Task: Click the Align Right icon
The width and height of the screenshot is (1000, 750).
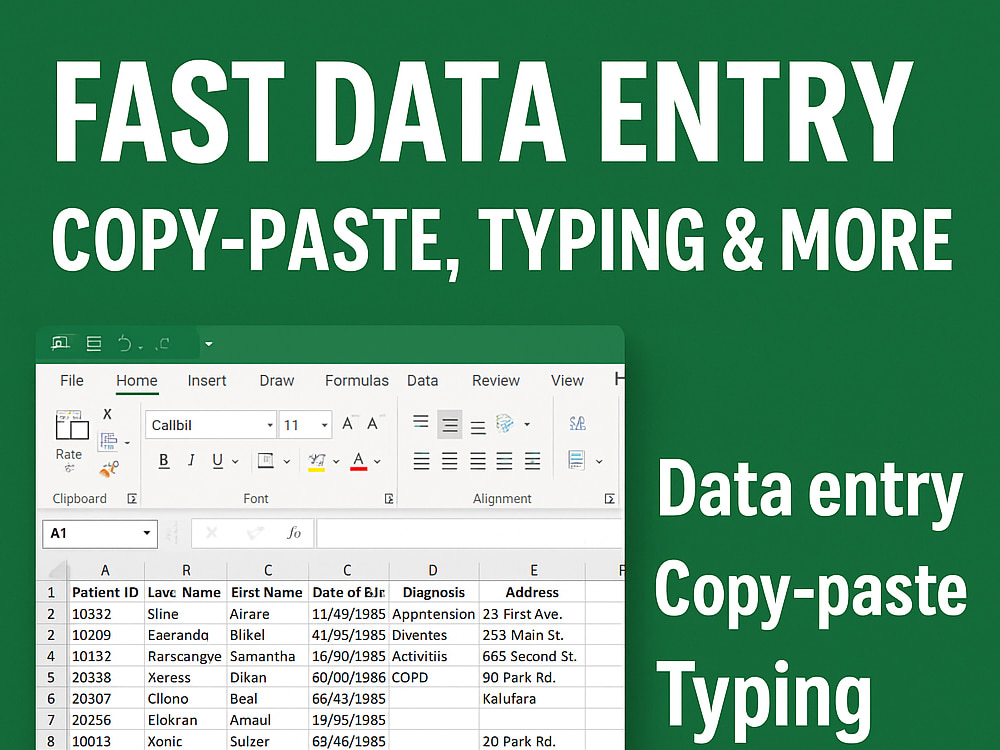Action: click(x=478, y=460)
